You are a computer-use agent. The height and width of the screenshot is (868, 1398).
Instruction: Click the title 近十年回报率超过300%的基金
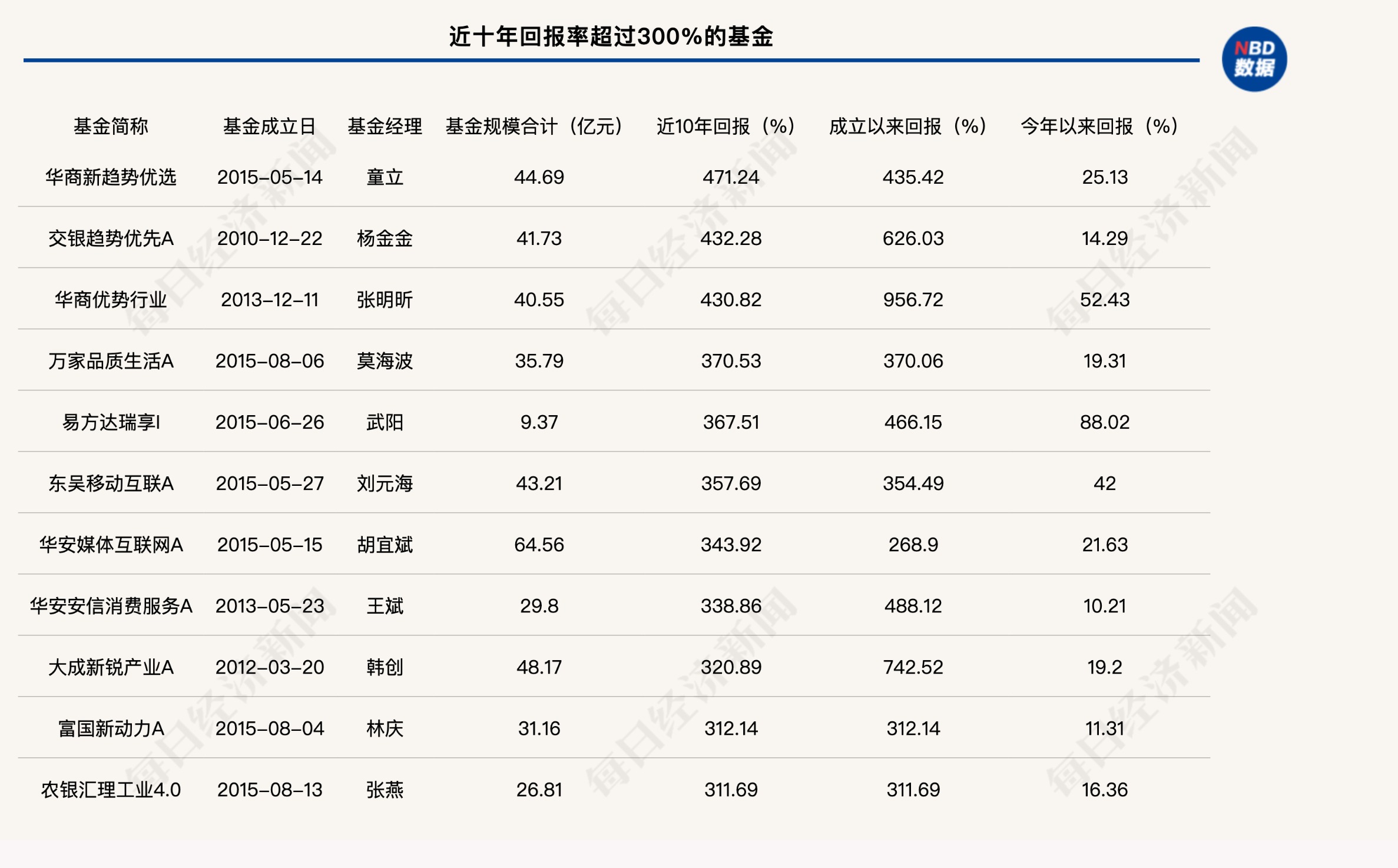coord(611,37)
